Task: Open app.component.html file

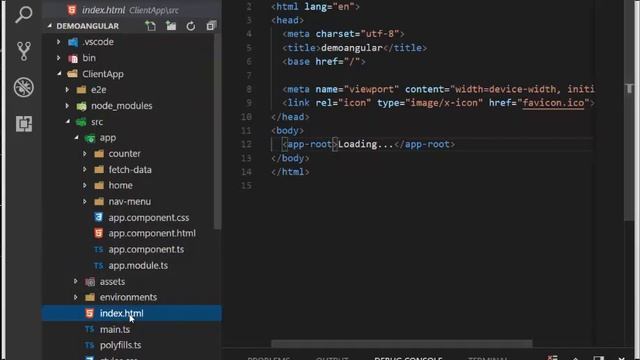Action: (x=152, y=233)
